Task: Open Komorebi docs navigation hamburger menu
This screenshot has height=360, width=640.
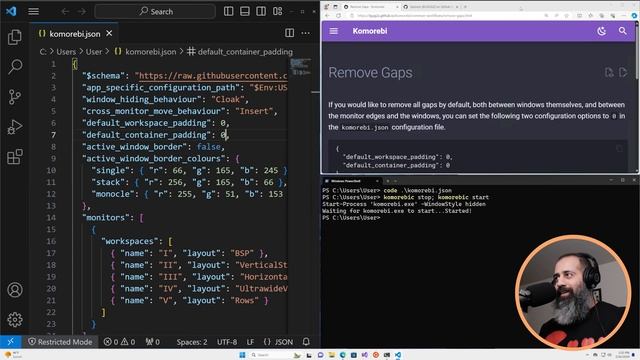Action: 333,31
